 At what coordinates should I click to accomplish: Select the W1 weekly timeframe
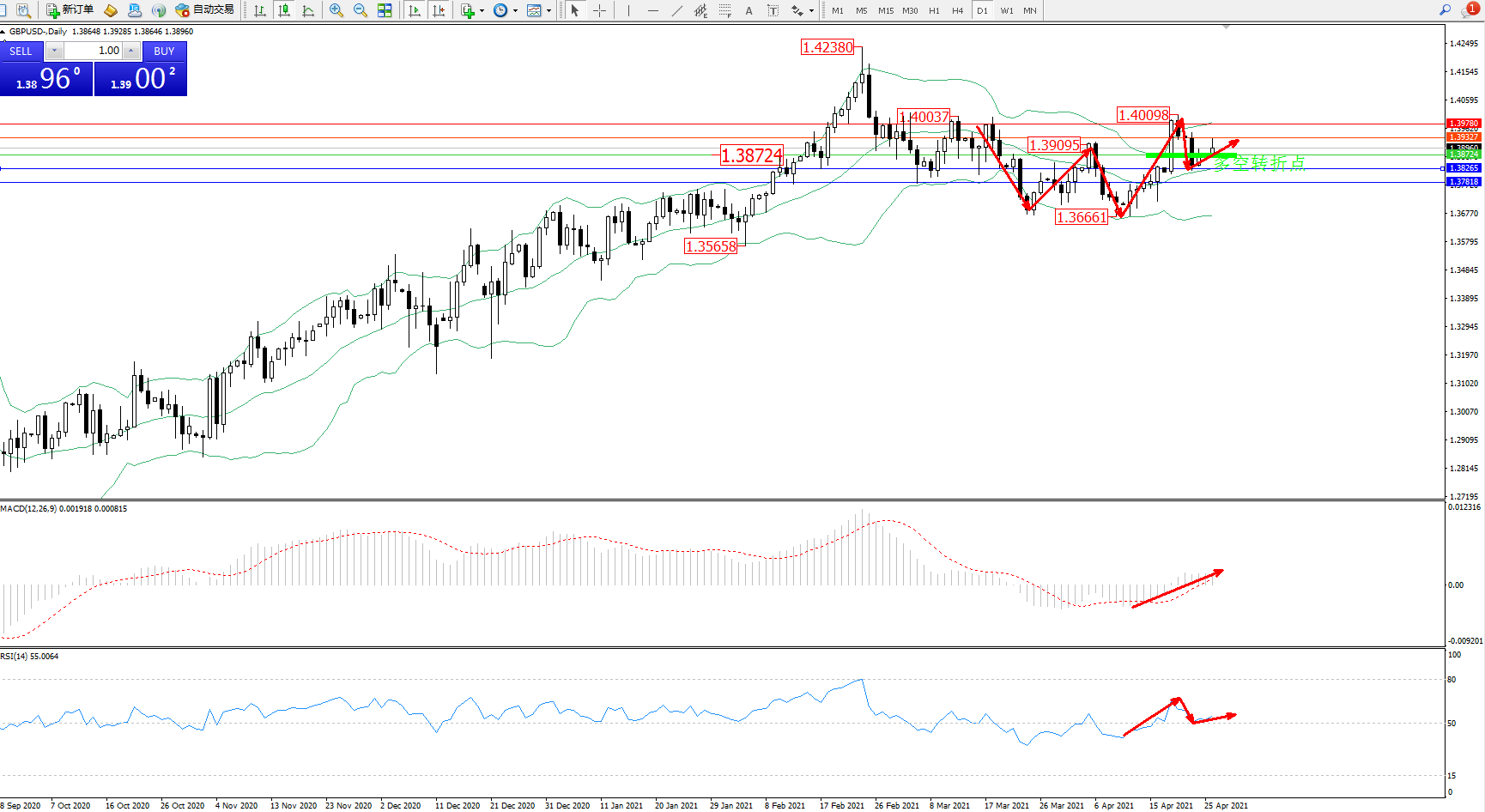[1007, 11]
